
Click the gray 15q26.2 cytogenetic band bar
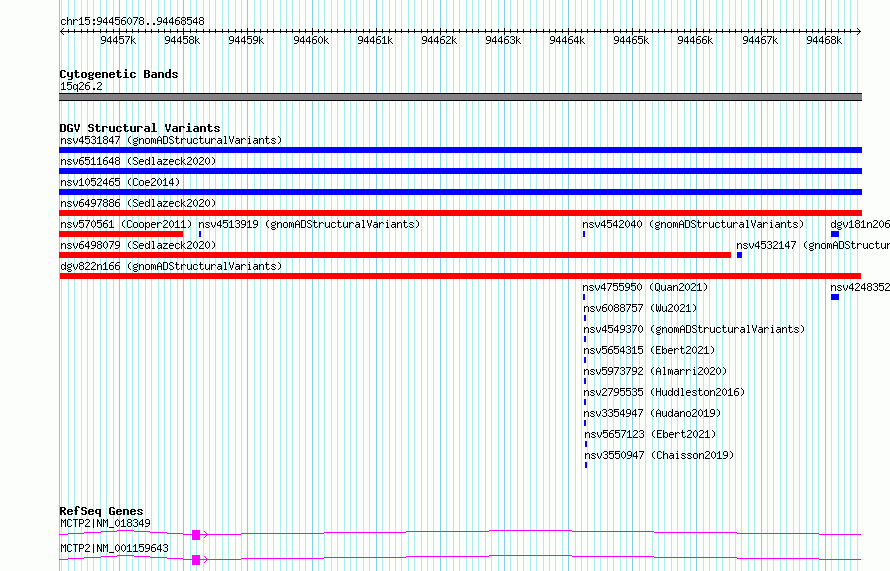click(460, 97)
